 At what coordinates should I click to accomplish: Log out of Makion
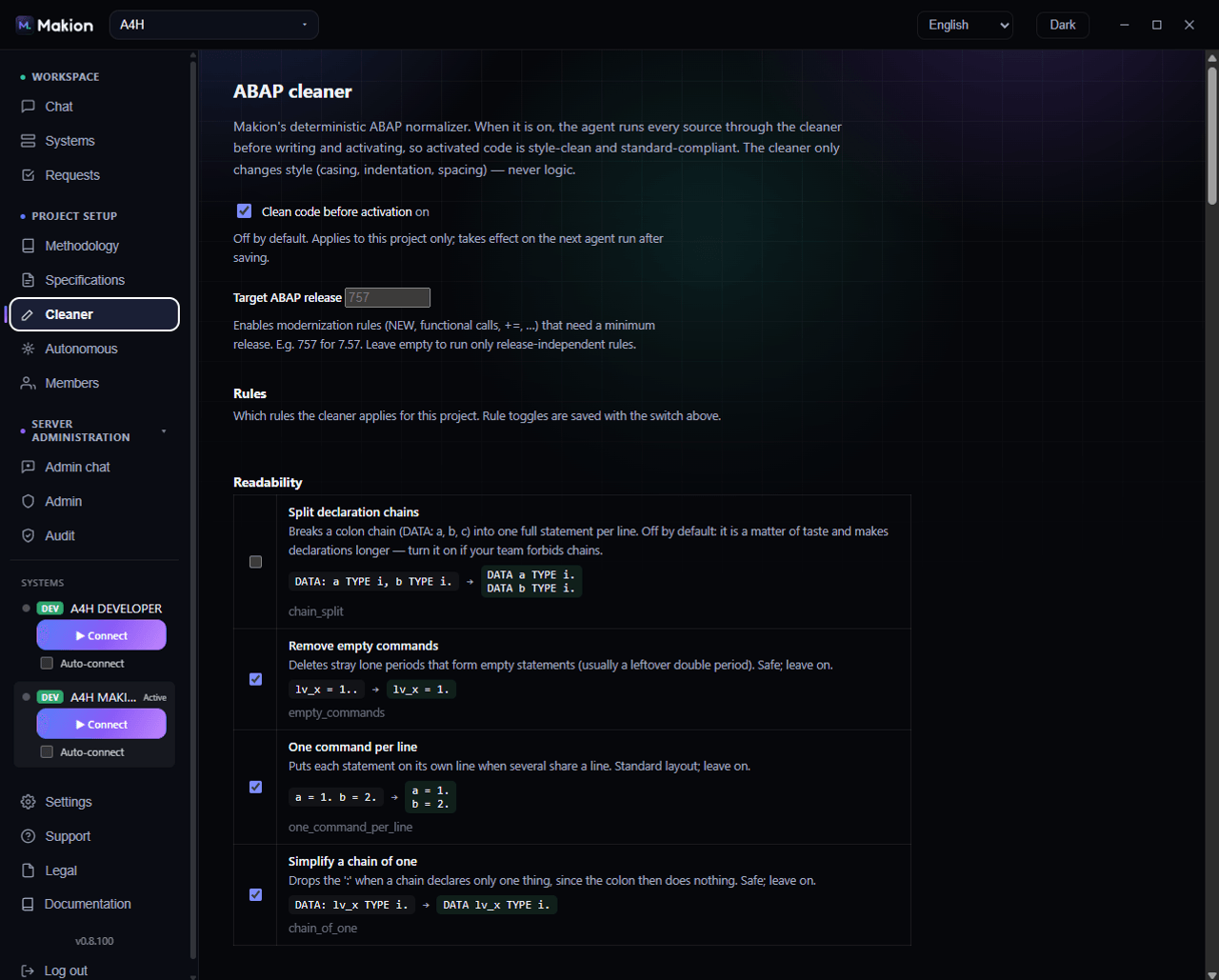pyautogui.click(x=94, y=970)
